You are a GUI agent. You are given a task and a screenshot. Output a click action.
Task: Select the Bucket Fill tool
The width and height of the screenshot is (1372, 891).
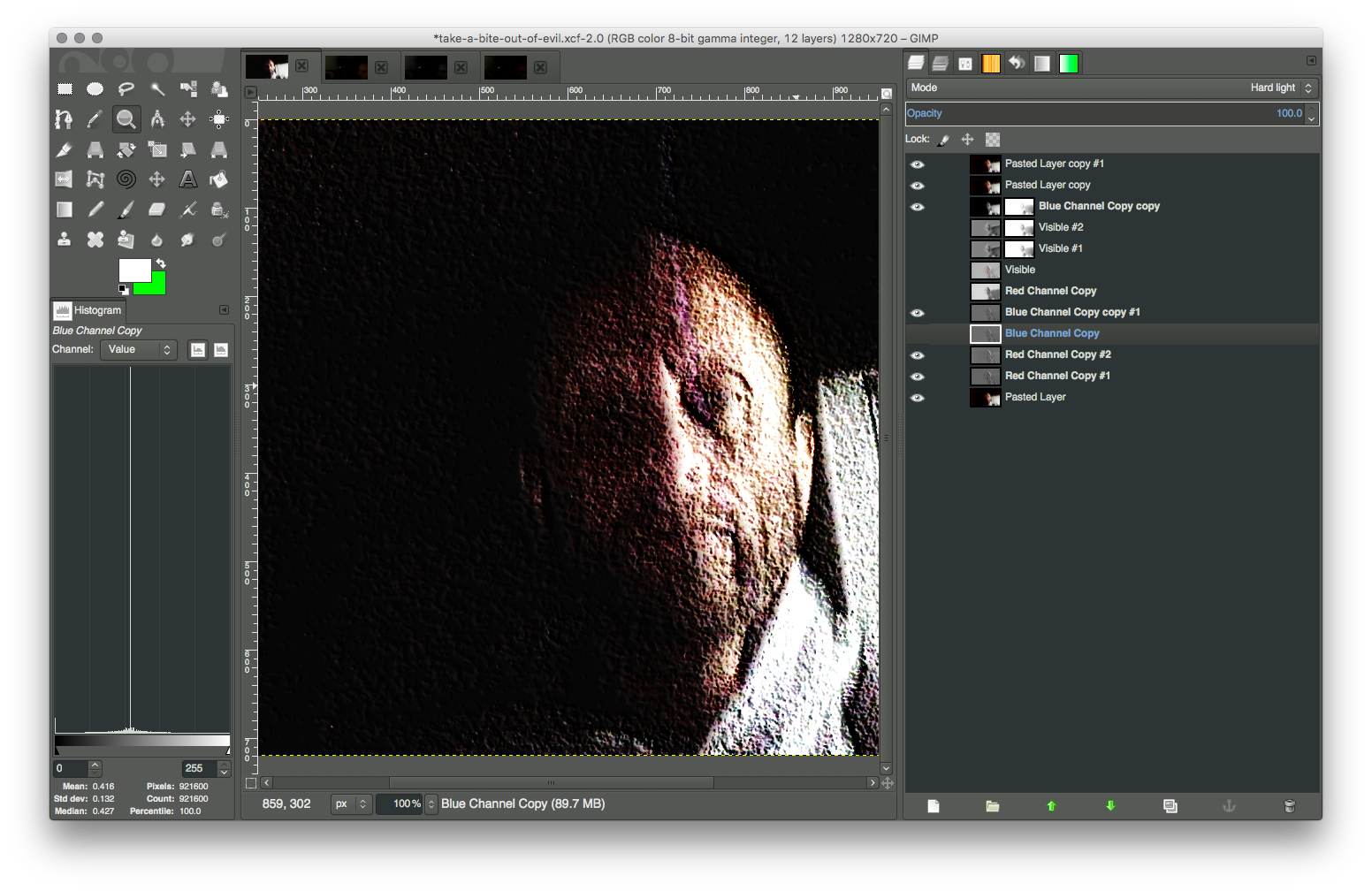click(x=219, y=179)
